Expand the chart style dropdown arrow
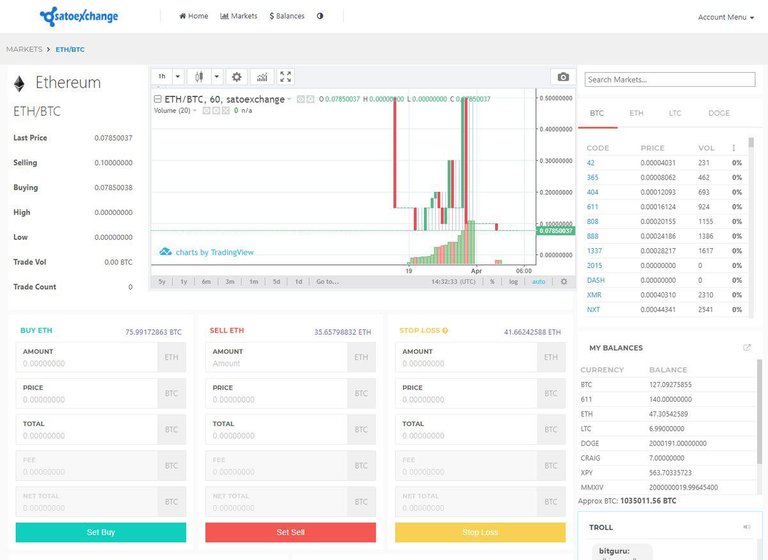Image resolution: width=768 pixels, height=560 pixels. 216,77
